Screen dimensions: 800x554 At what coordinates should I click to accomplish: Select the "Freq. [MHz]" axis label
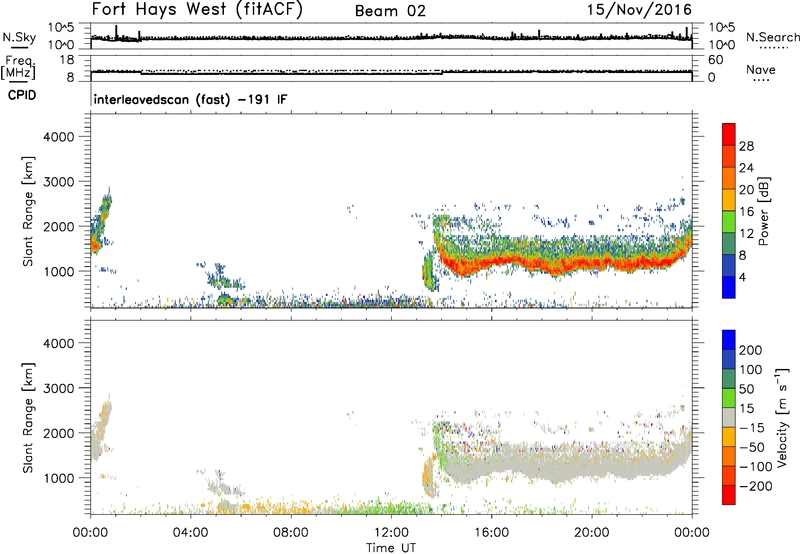18,68
